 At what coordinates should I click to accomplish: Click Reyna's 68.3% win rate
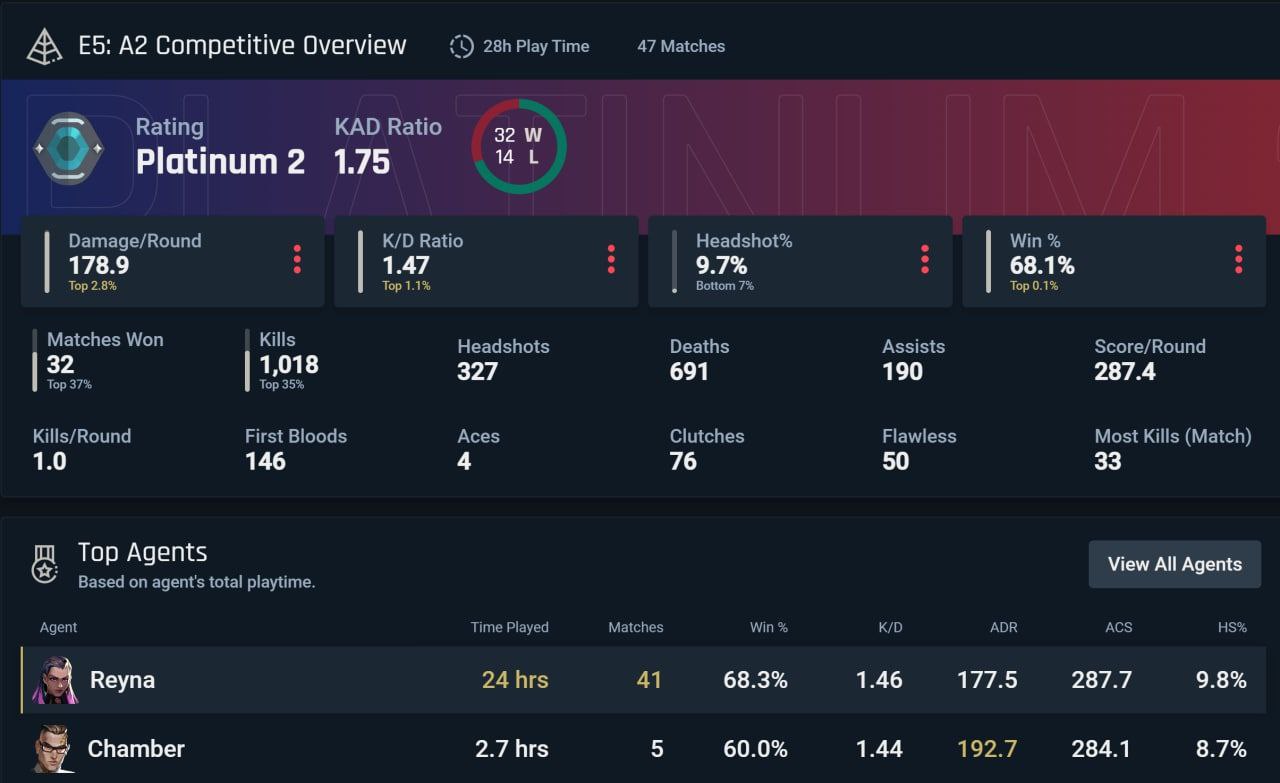tap(755, 680)
